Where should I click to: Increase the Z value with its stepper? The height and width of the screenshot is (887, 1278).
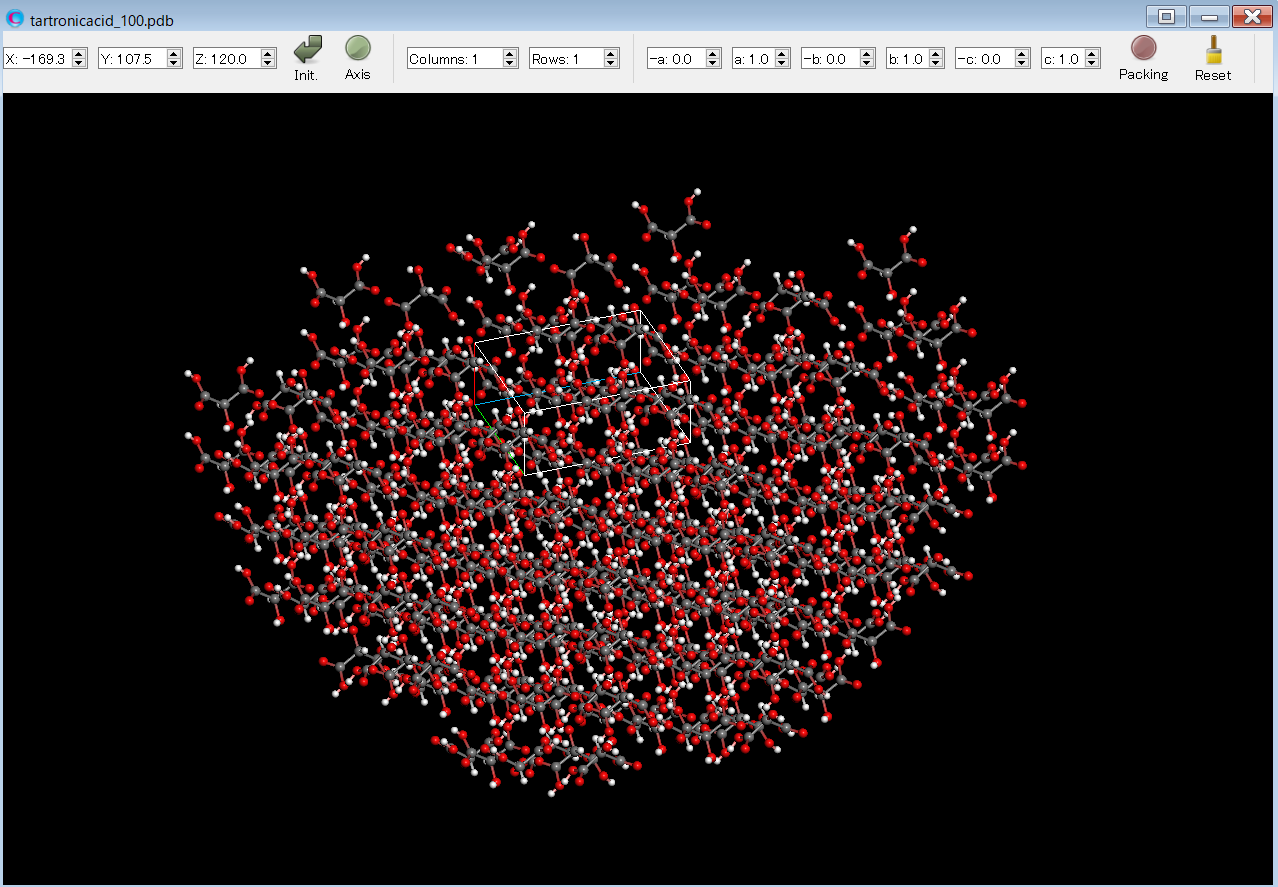(267, 52)
